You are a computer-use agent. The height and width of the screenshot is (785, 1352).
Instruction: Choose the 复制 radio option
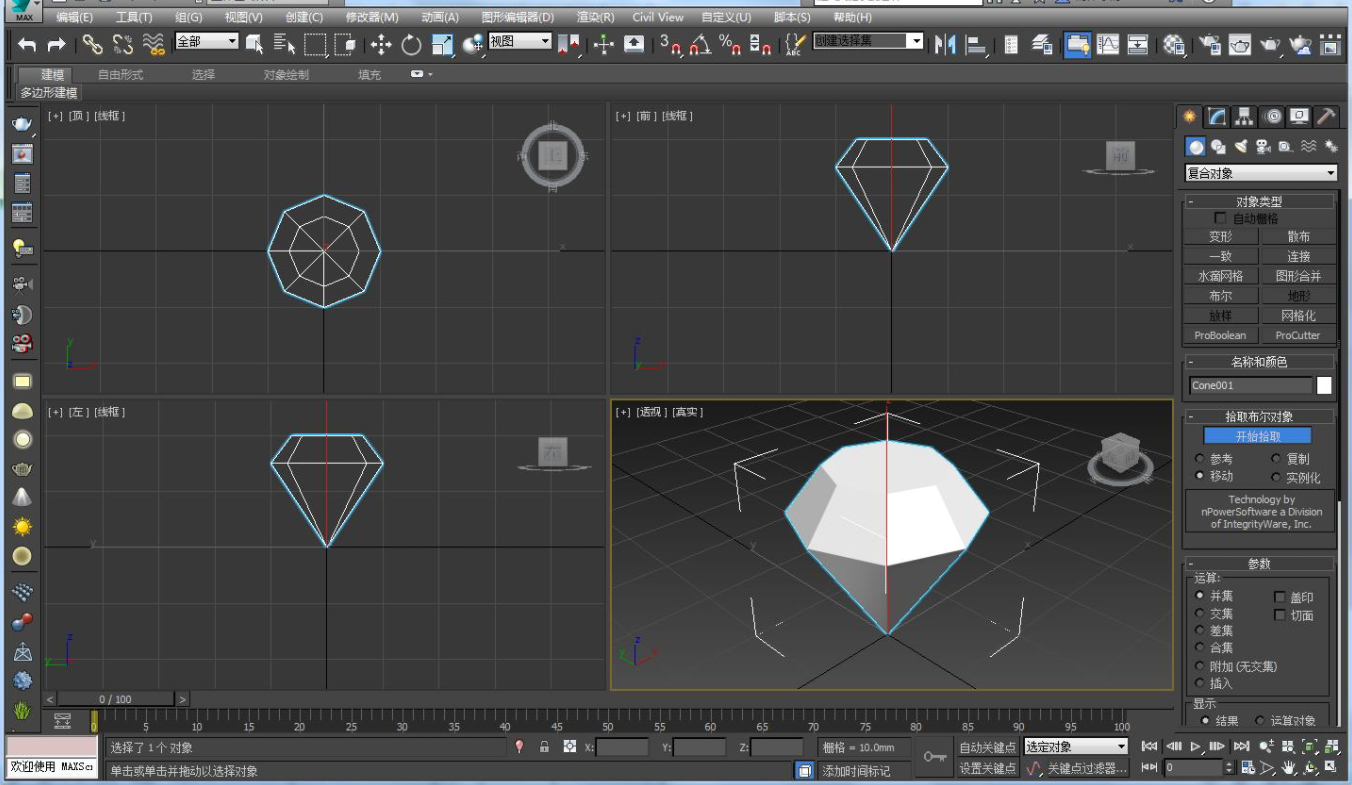pos(1276,459)
